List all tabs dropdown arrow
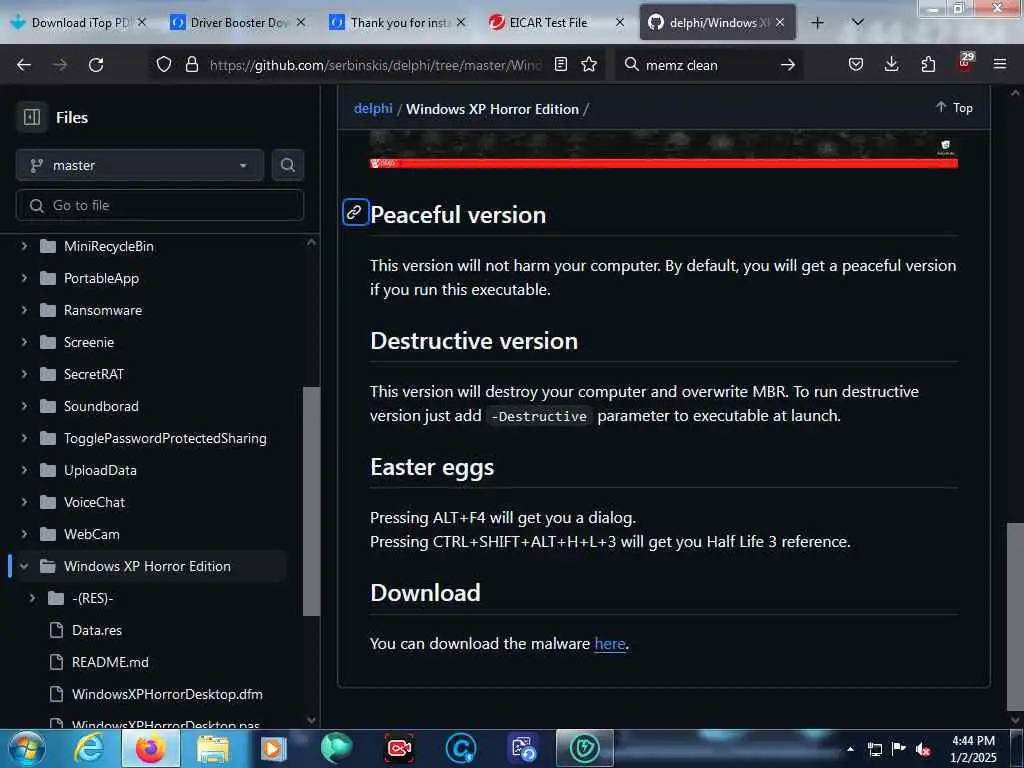 coord(858,23)
